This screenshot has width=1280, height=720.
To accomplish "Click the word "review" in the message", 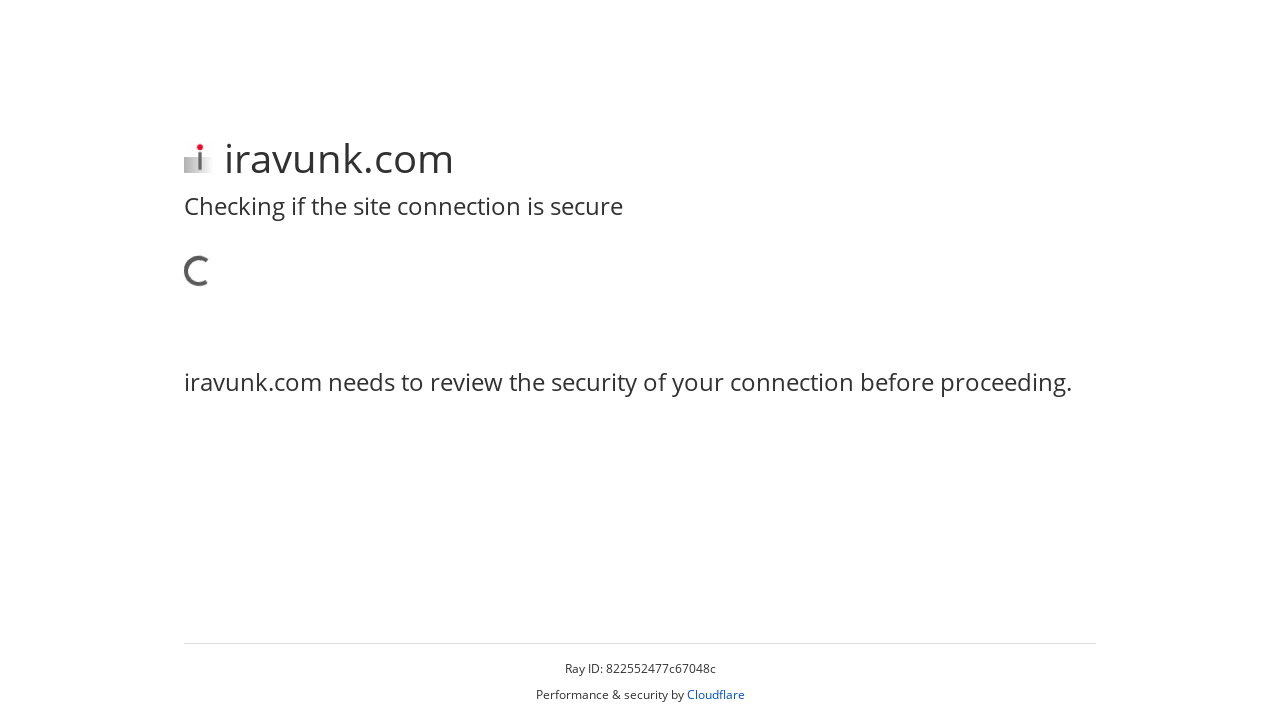I will [468, 383].
